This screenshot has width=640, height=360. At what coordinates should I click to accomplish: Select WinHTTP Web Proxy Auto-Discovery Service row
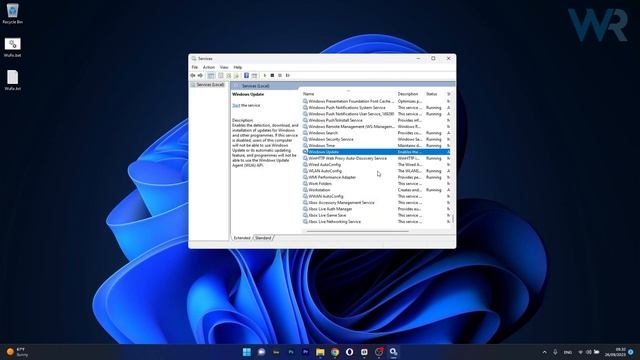point(376,158)
